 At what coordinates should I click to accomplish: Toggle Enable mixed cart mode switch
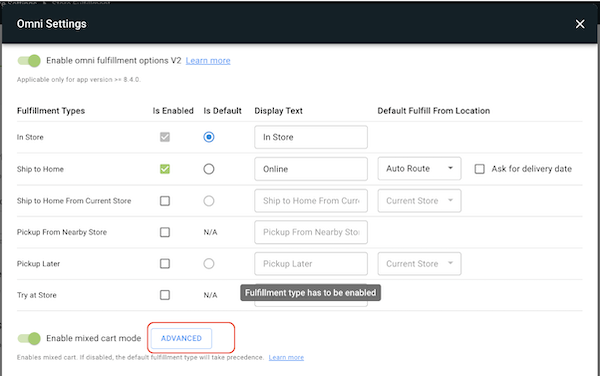click(29, 338)
